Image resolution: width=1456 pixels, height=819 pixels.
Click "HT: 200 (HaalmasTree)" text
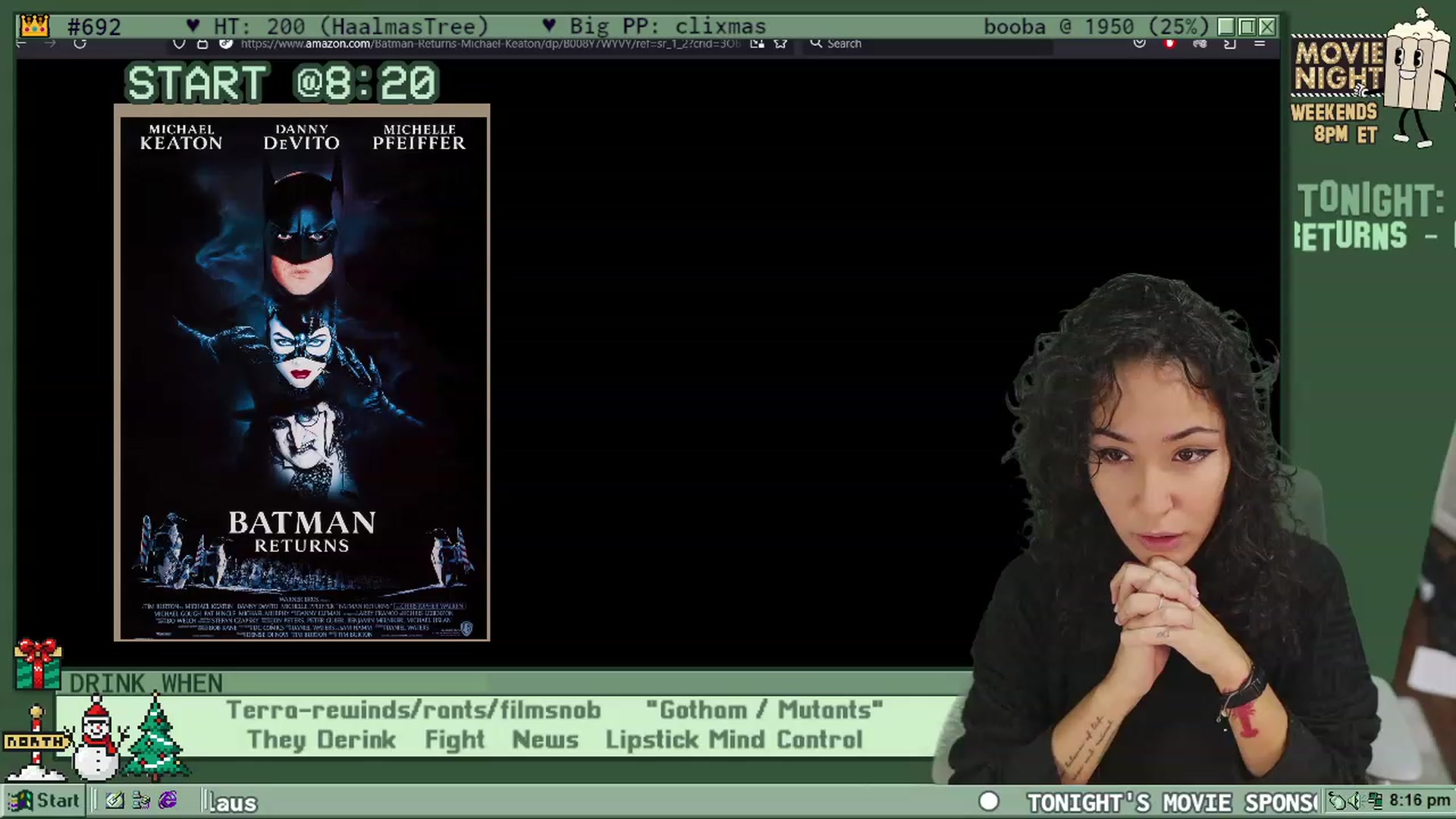pos(351,27)
